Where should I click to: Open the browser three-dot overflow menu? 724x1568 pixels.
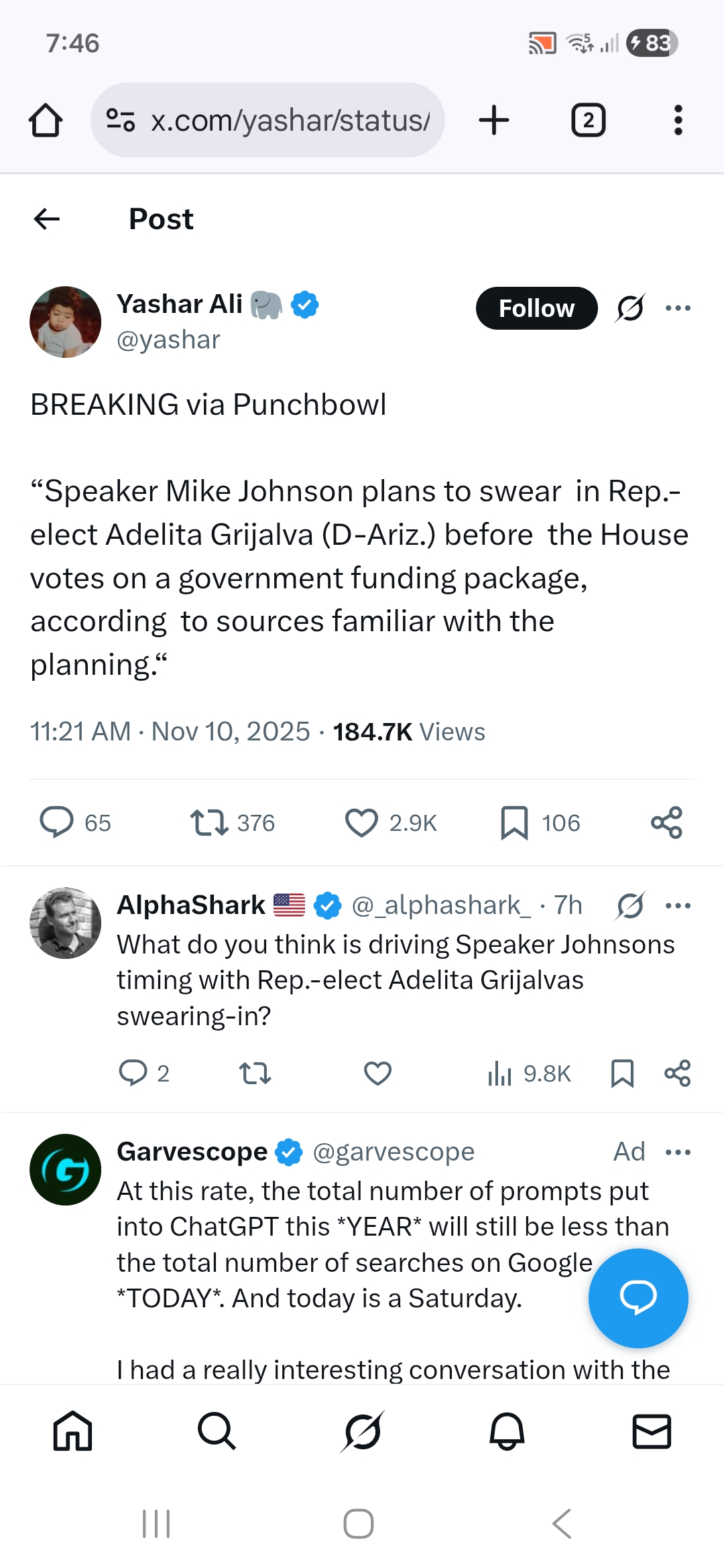point(678,121)
